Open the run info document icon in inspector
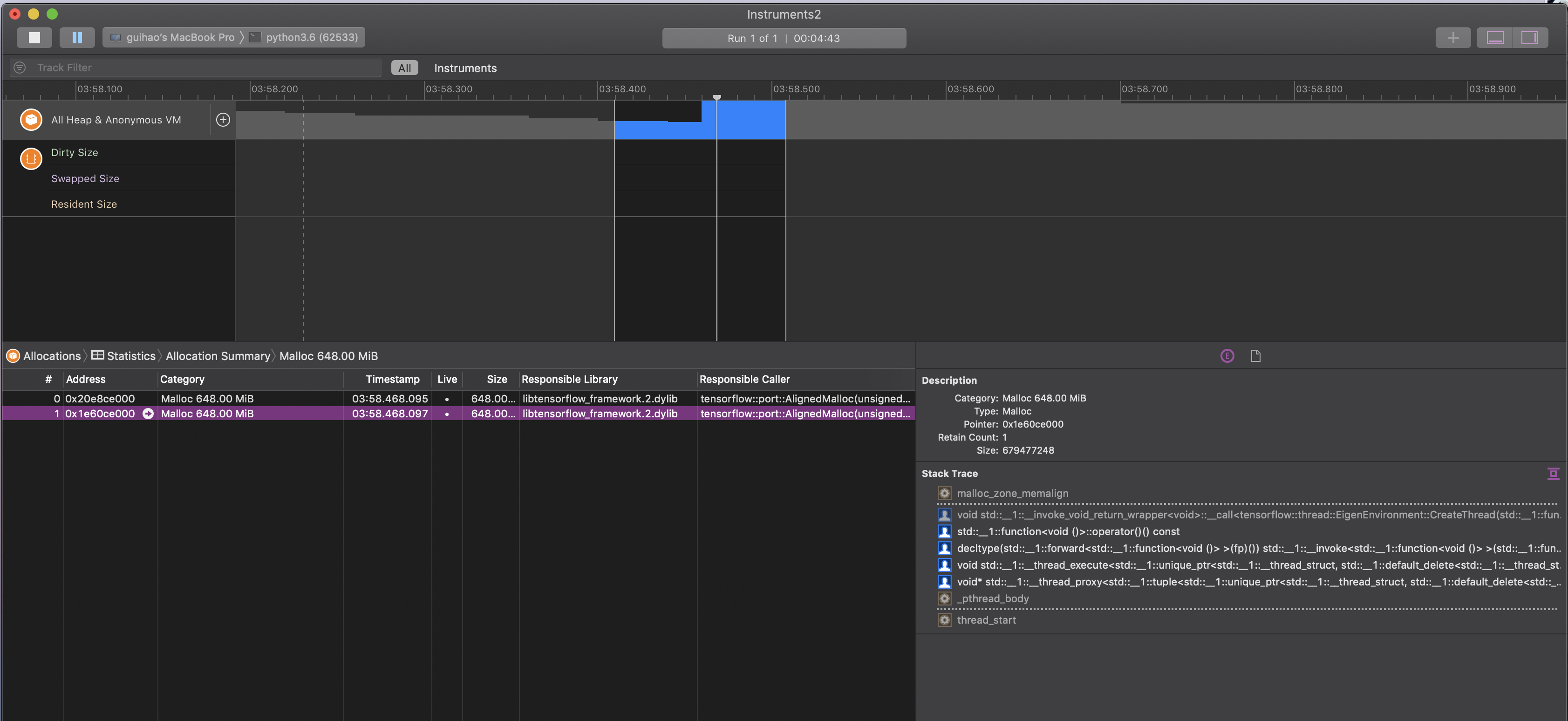Screen dimensions: 1568x721 pos(1255,356)
